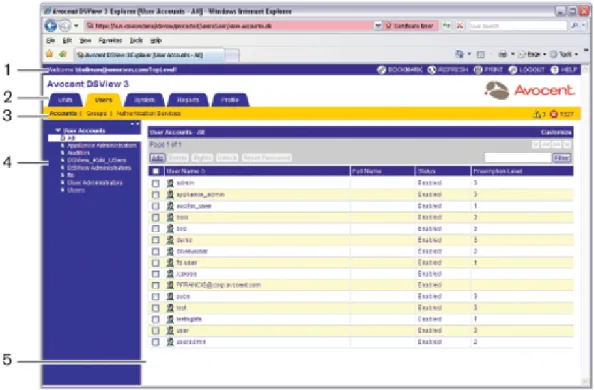This screenshot has height=390, width=594.
Task: Click the red stop loading icon
Action: 460,25
